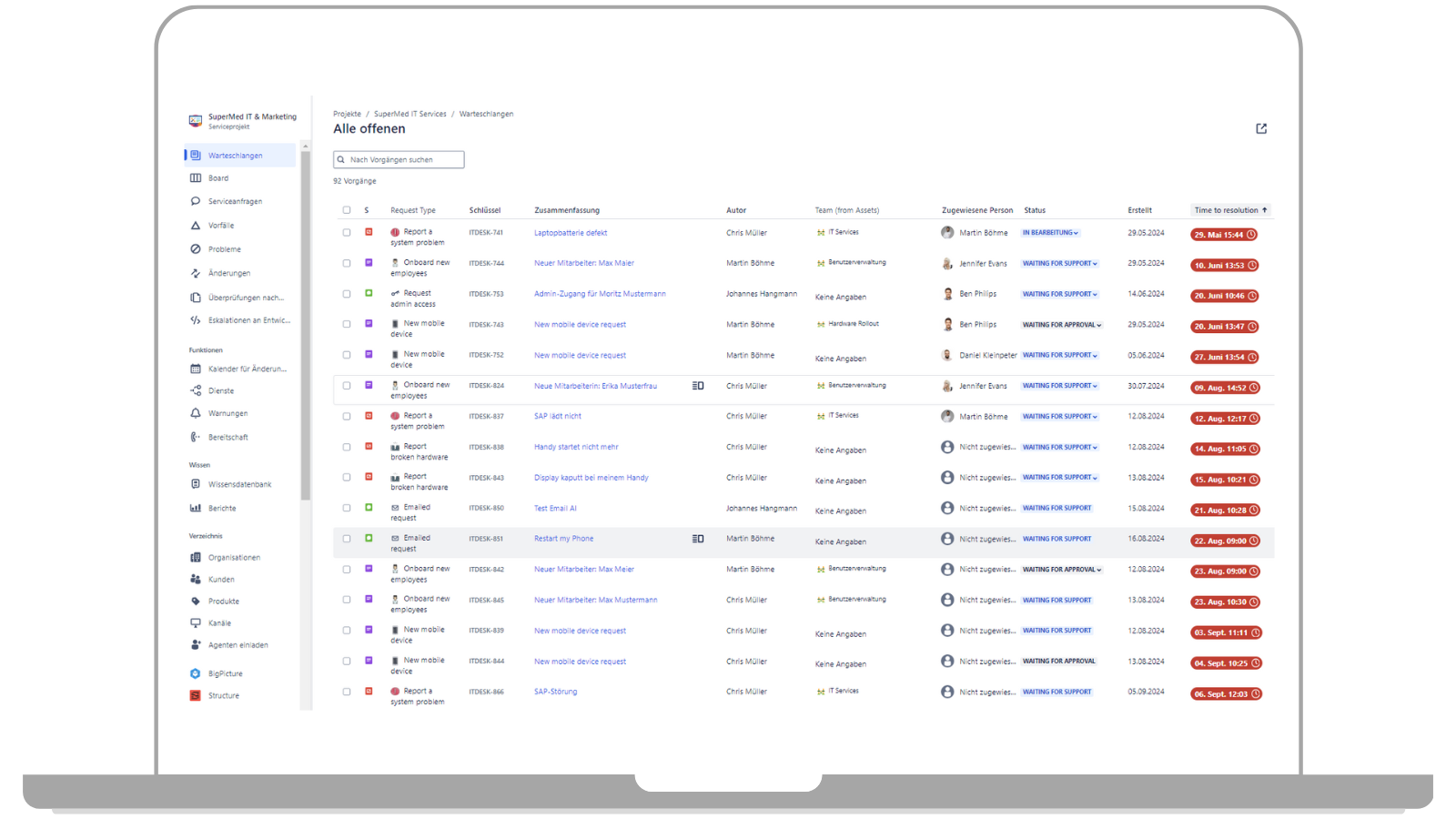Check the box for ITDESK-753
Image resolution: width=1456 pixels, height=819 pixels.
[x=347, y=294]
